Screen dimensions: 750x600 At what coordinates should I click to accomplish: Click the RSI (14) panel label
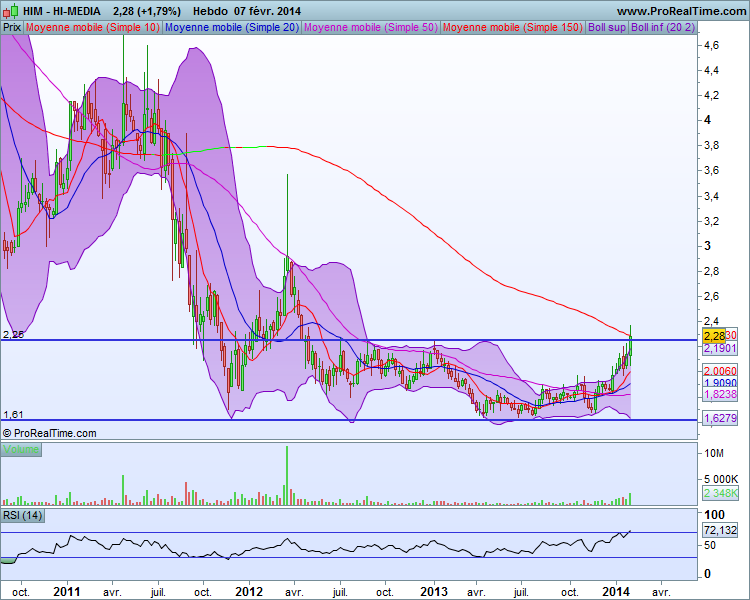click(22, 515)
